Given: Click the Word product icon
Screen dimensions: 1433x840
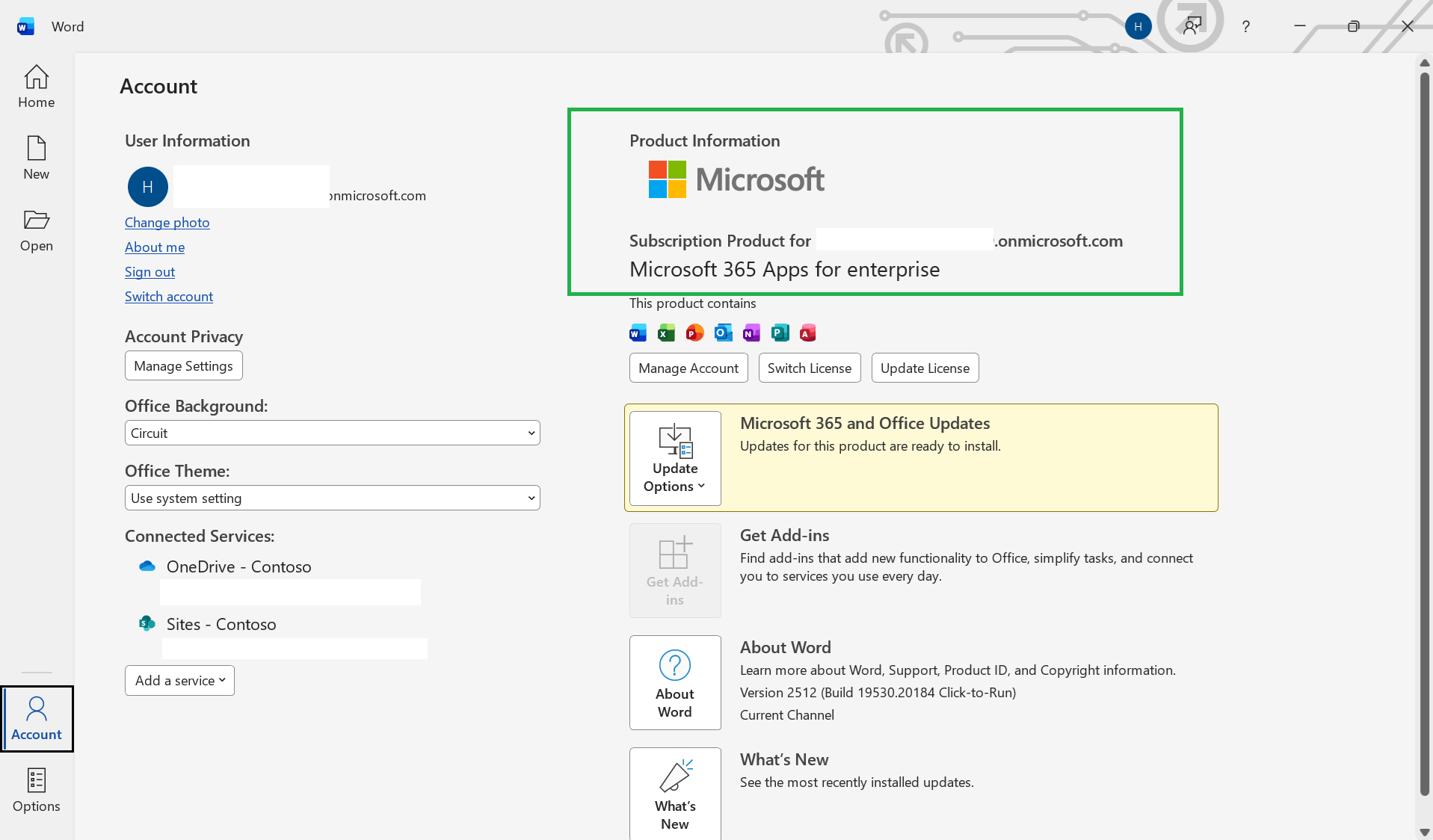Looking at the screenshot, I should click(638, 333).
